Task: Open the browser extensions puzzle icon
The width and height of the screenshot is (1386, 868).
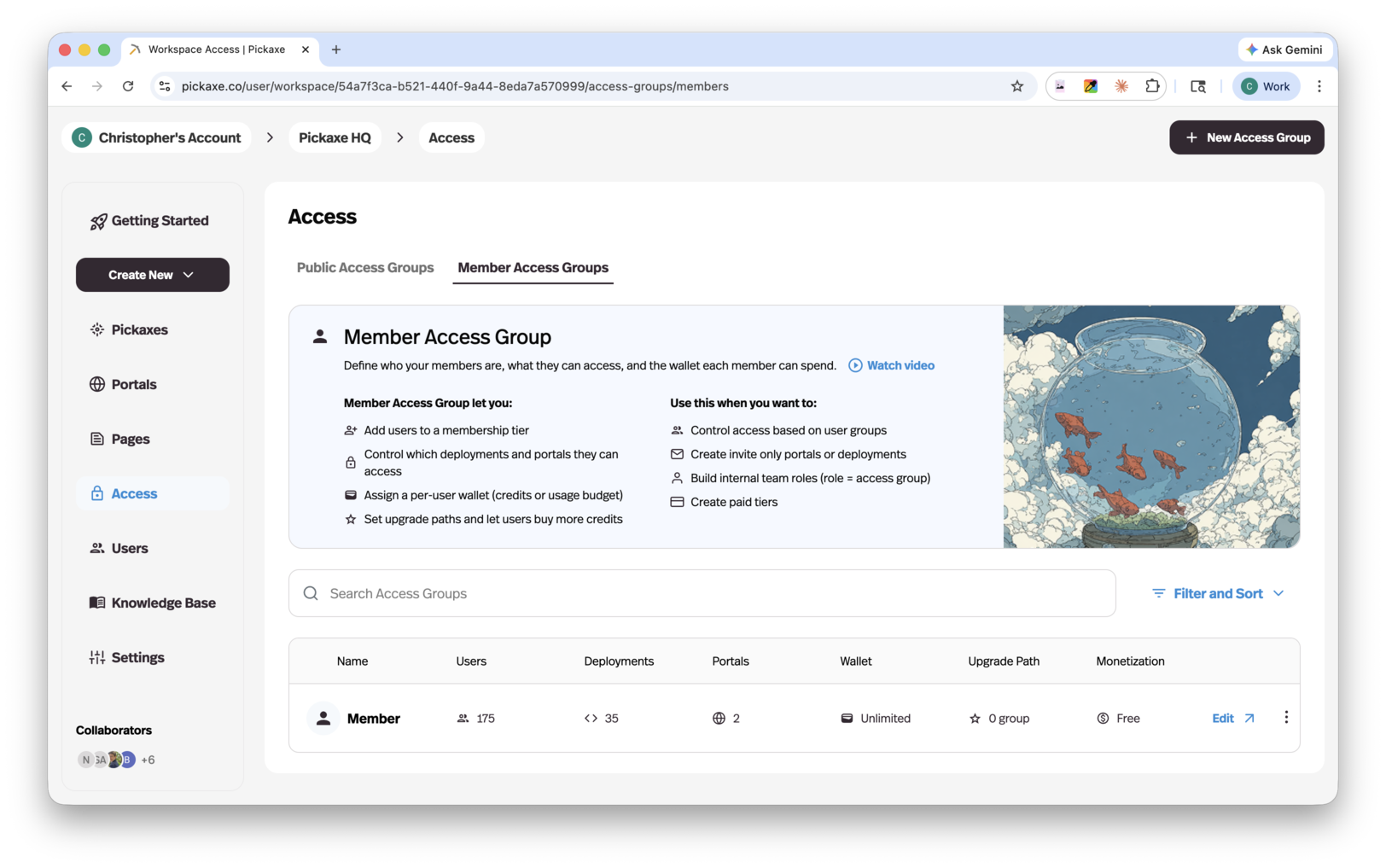Action: (x=1152, y=86)
